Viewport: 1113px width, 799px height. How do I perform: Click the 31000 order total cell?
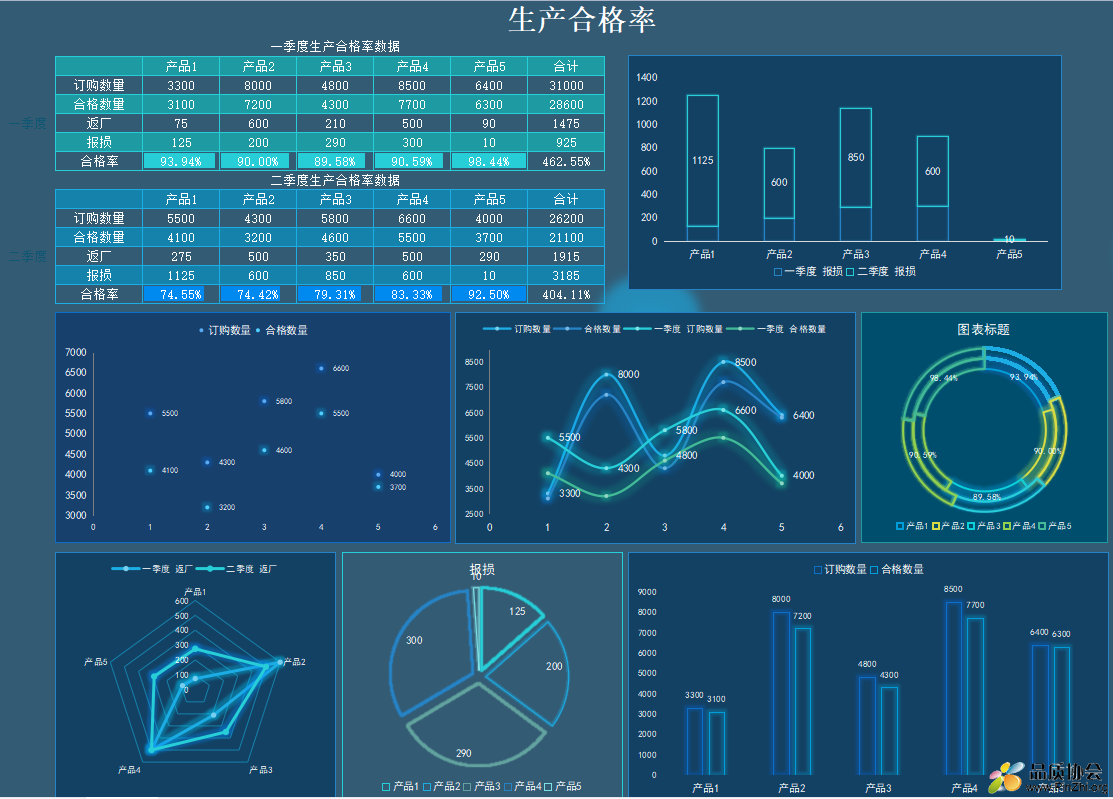pos(566,85)
